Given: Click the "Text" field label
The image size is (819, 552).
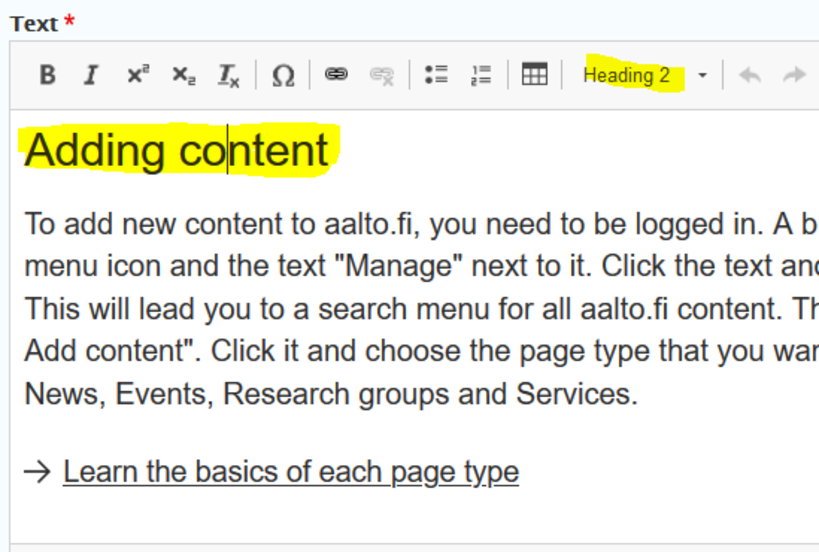Looking at the screenshot, I should 34,23.
